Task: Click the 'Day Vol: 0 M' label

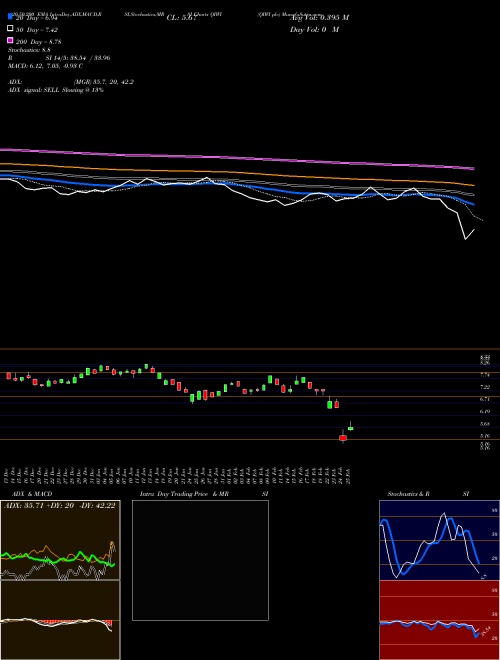Action: click(314, 30)
